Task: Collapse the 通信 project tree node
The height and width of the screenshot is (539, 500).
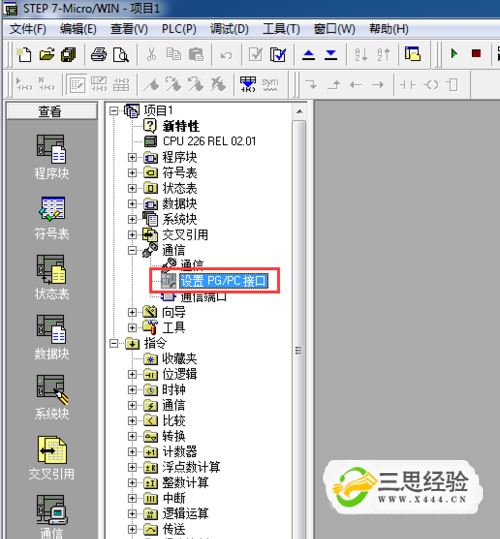Action: pyautogui.click(x=132, y=250)
